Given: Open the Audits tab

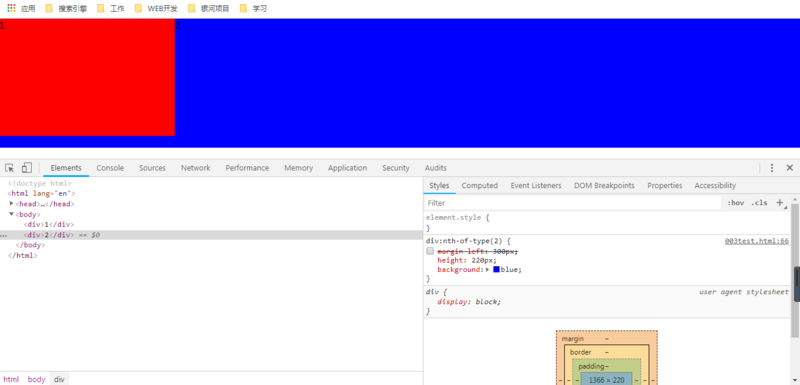Looking at the screenshot, I should (436, 168).
